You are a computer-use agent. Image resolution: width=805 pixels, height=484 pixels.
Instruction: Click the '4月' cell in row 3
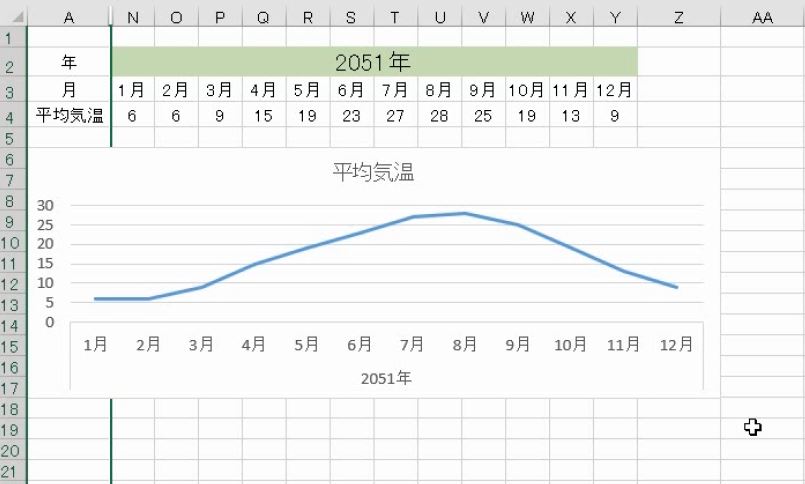coord(264,90)
